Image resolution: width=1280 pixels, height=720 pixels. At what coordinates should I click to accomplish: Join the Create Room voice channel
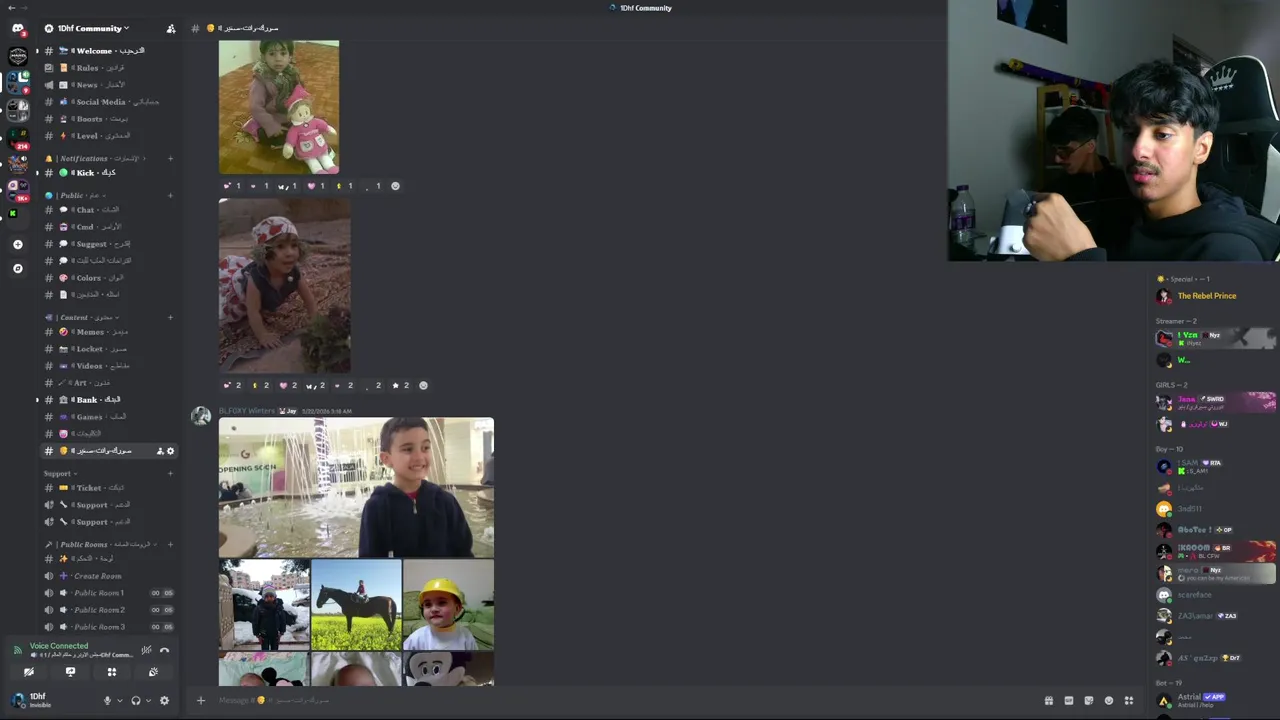click(109, 576)
